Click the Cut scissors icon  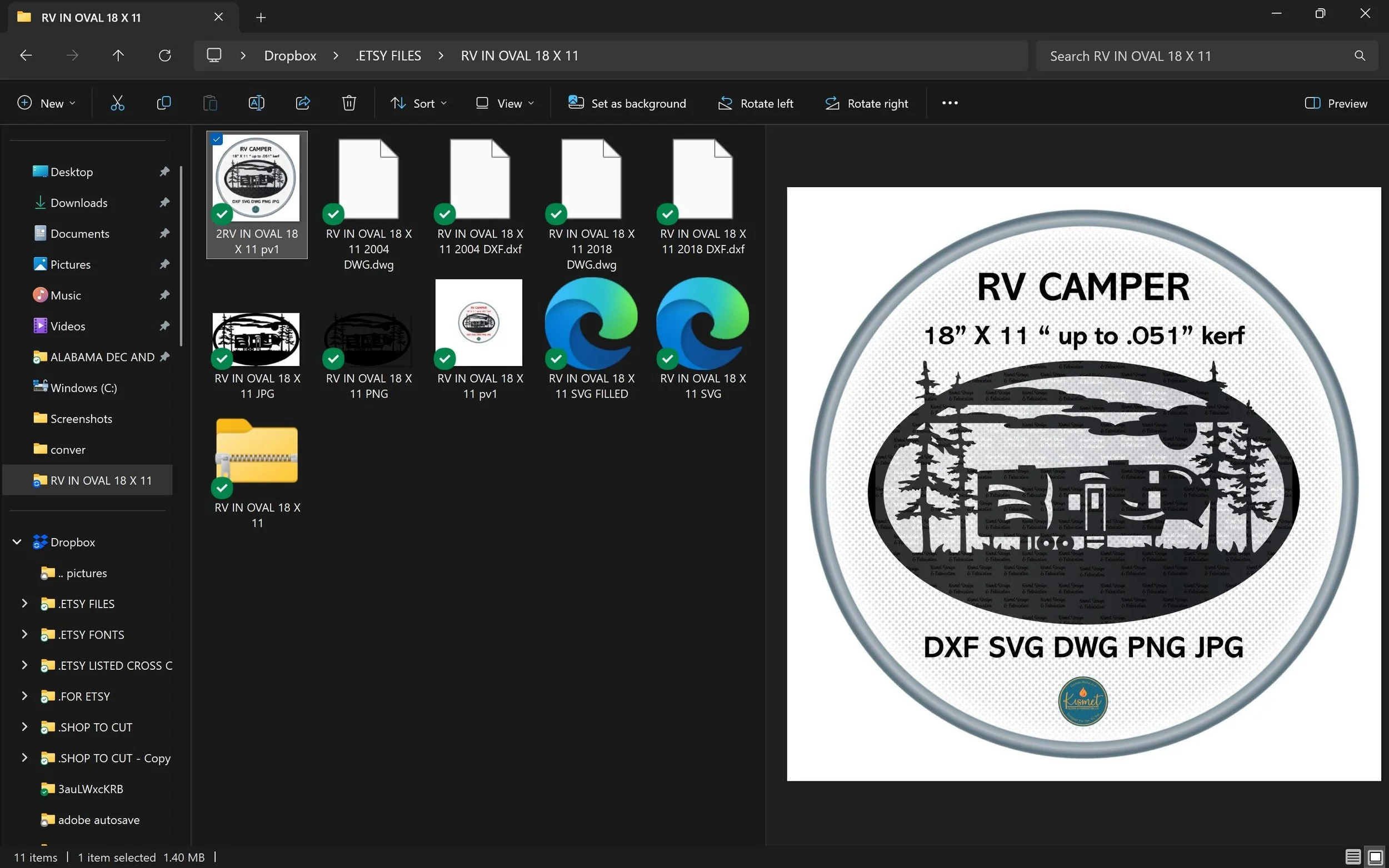coord(117,103)
